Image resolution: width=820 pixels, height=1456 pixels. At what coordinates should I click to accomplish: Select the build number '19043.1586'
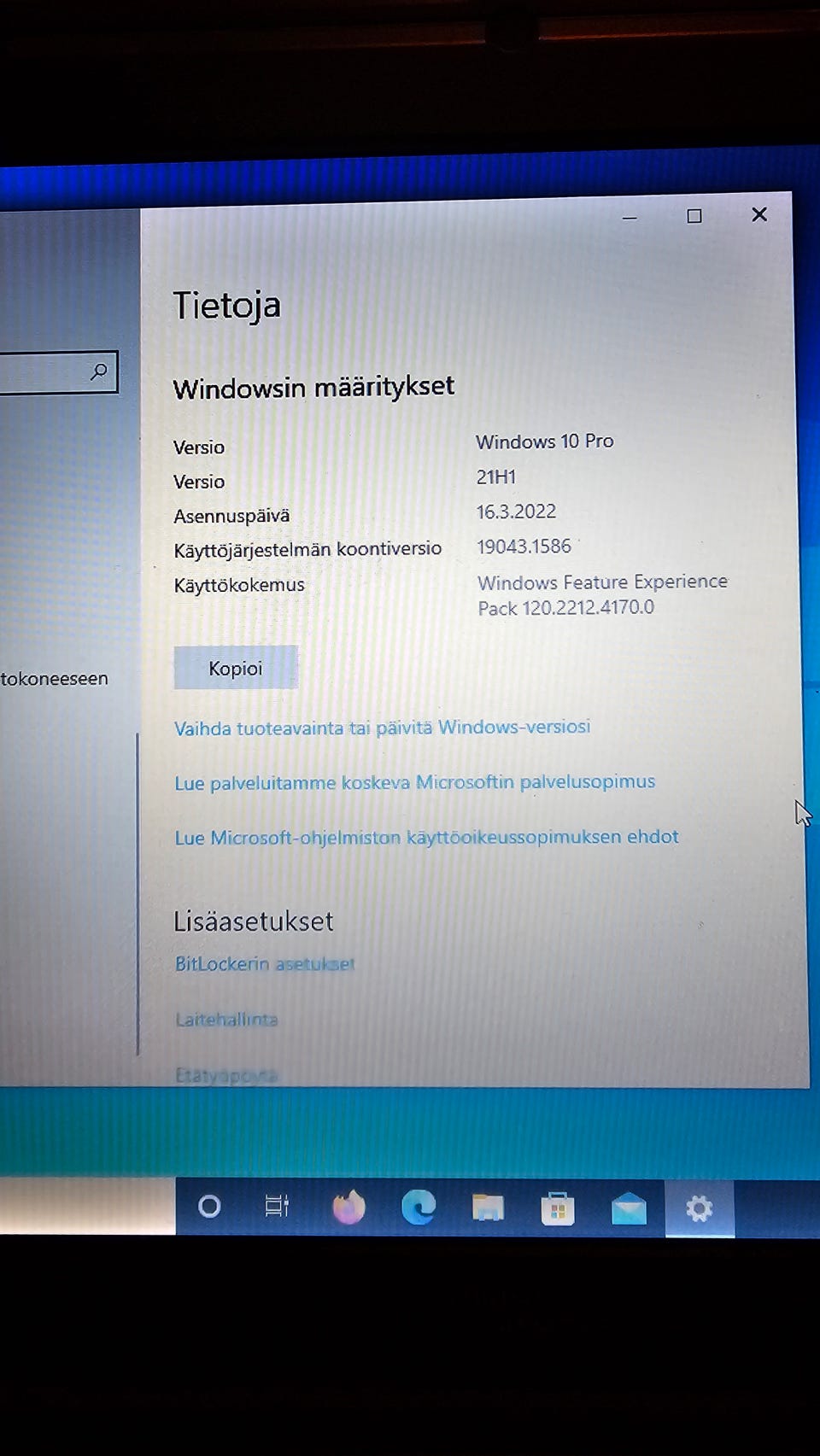click(x=524, y=547)
